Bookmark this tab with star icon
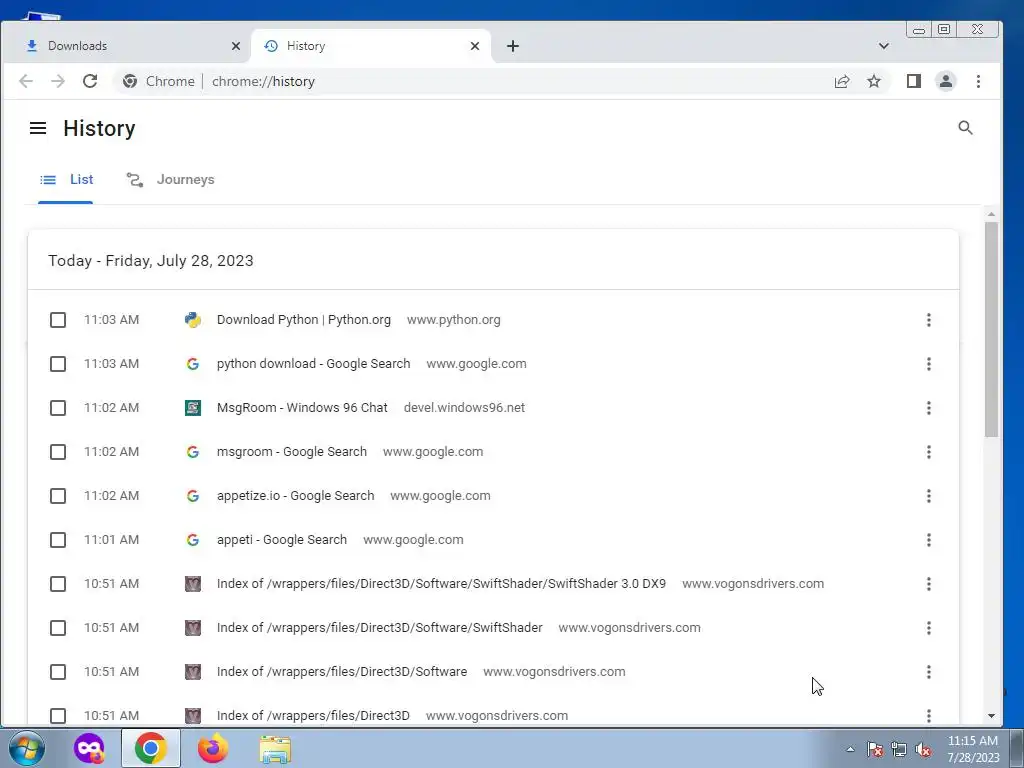1024x768 pixels. [x=874, y=81]
